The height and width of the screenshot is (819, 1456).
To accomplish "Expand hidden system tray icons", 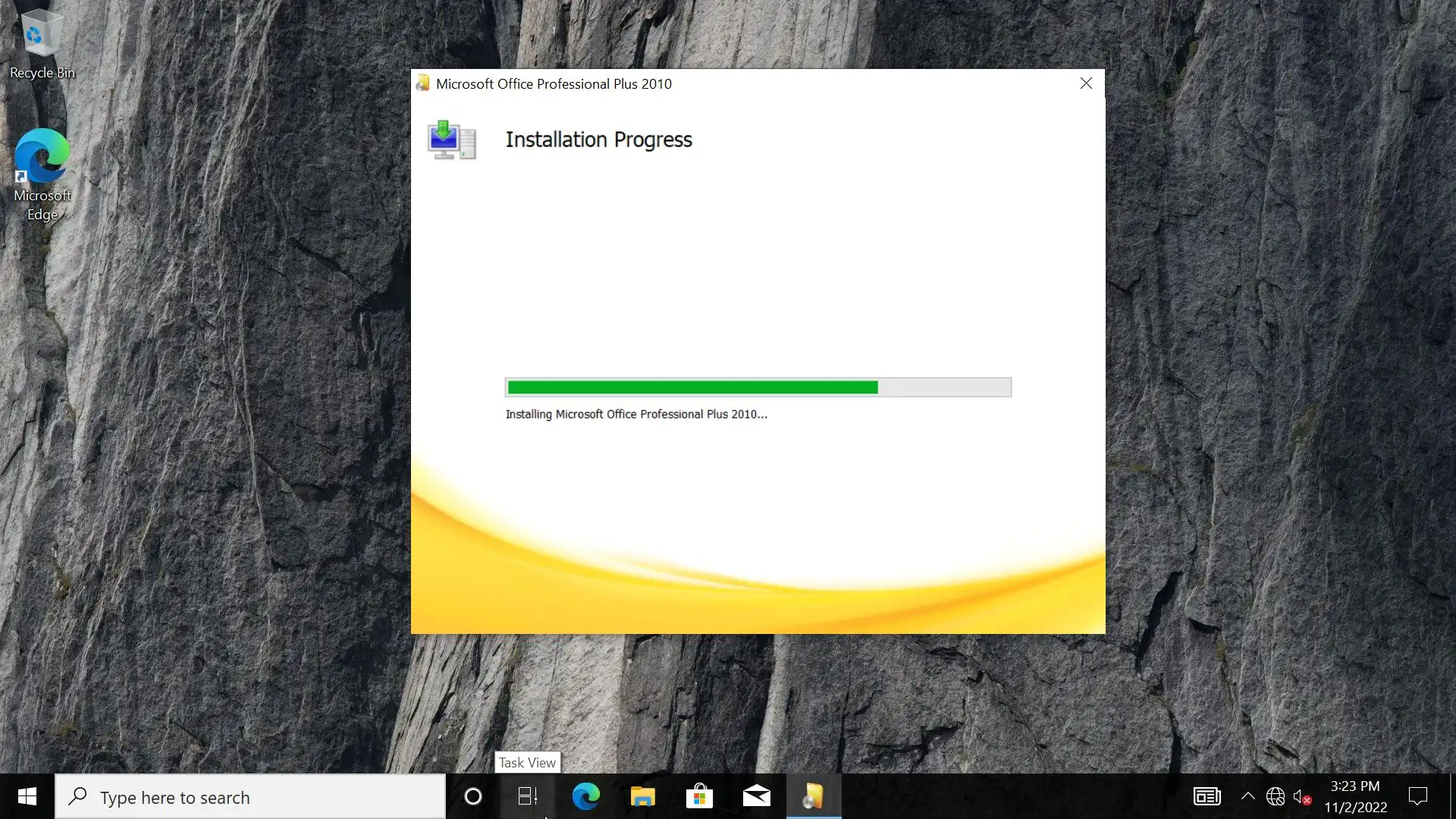I will (1247, 796).
